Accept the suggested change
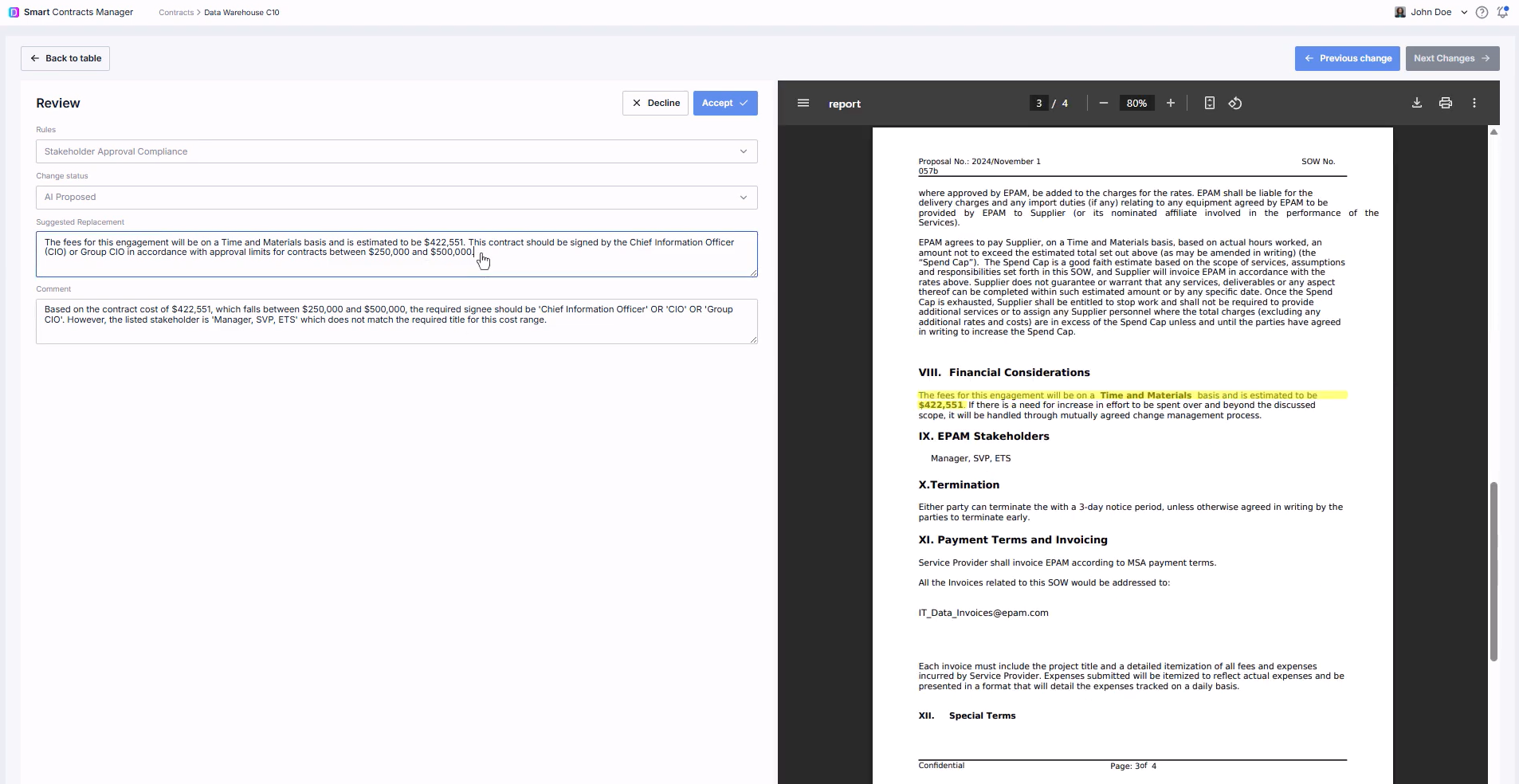The height and width of the screenshot is (784, 1519). (x=724, y=103)
